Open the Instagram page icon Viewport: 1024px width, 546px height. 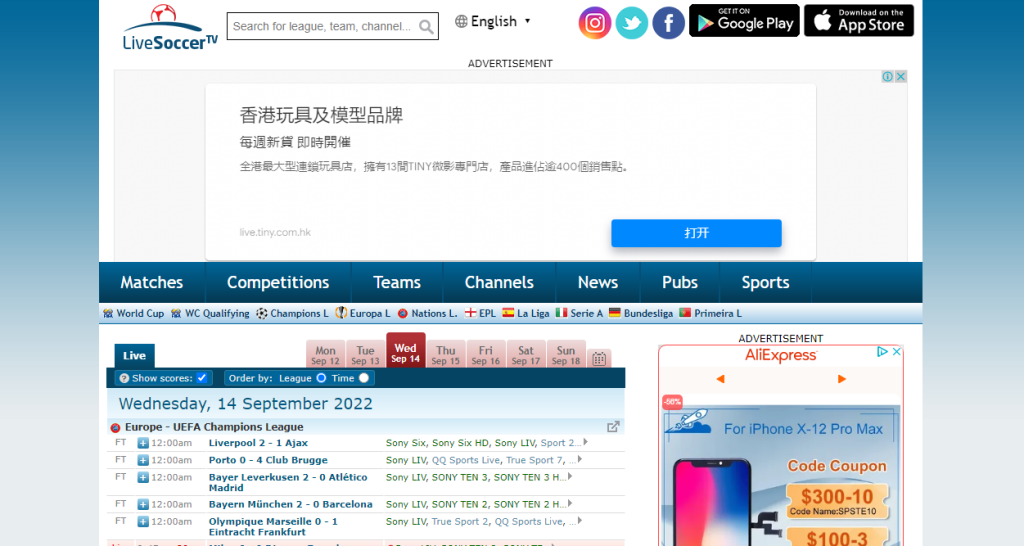click(x=594, y=23)
